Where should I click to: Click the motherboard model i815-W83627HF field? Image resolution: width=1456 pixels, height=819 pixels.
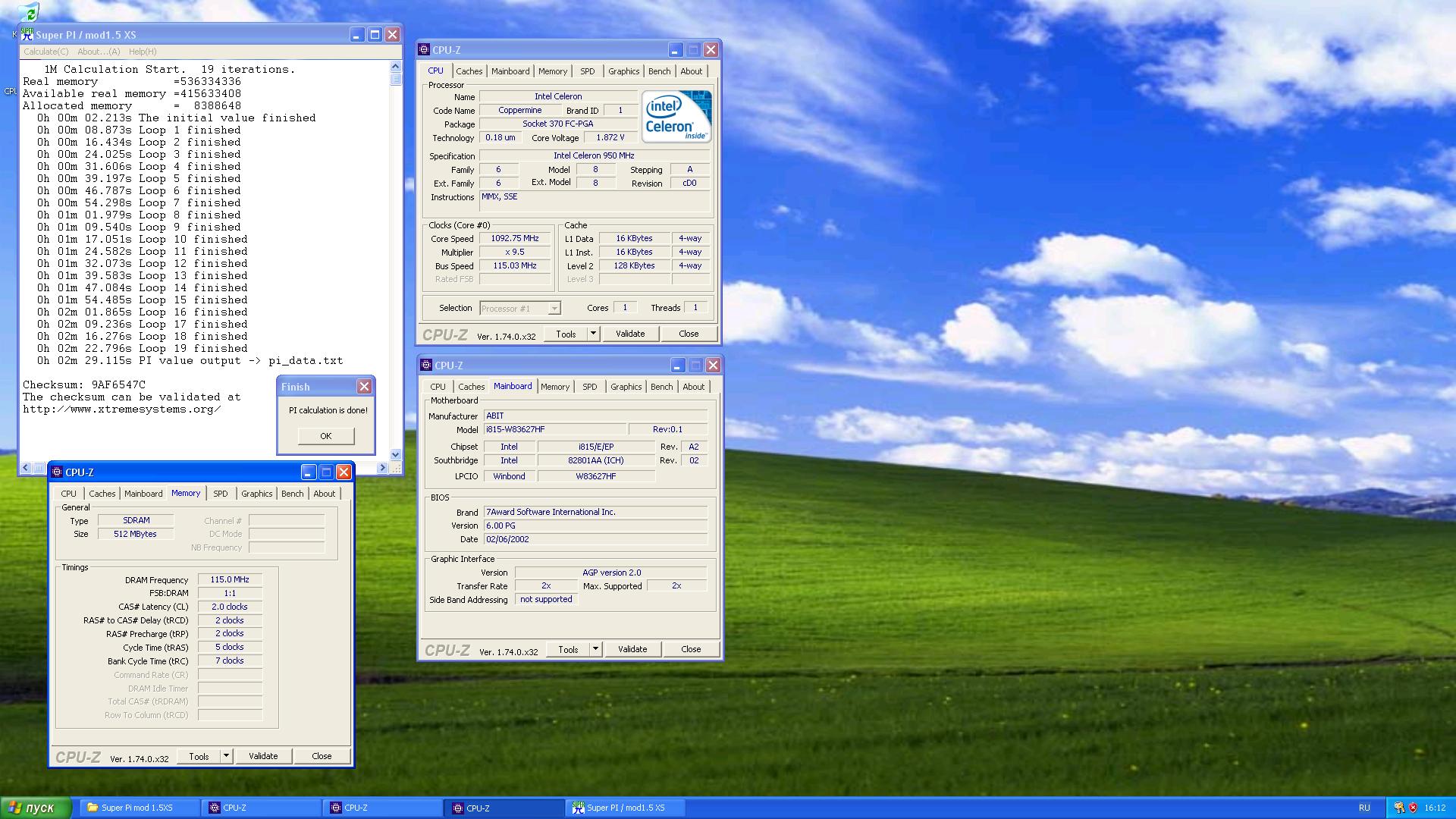(x=555, y=430)
